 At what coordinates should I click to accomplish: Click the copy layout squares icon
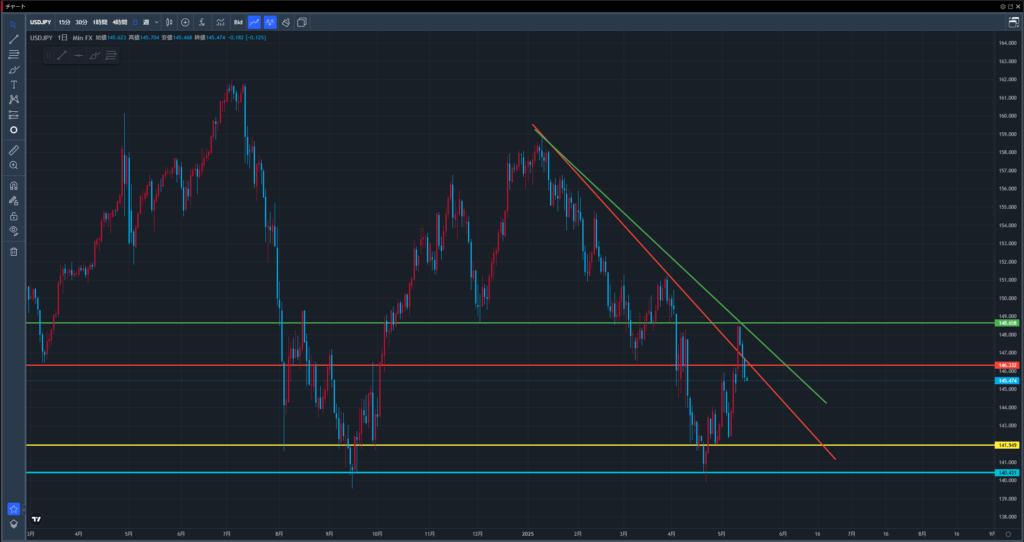[302, 22]
